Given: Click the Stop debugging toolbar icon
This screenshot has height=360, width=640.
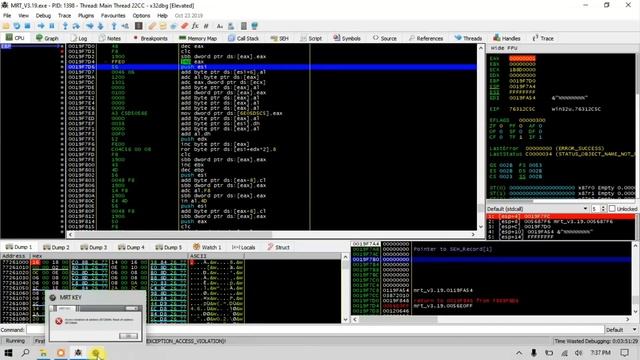Looking at the screenshot, I should (x=27, y=26).
